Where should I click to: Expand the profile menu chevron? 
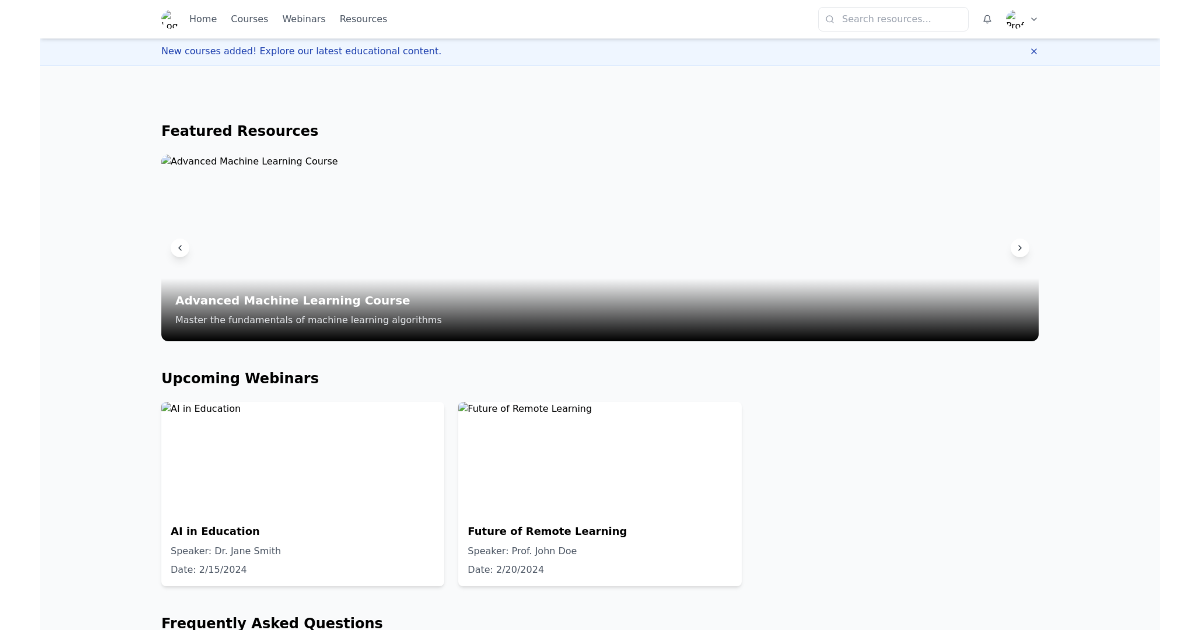[1034, 19]
